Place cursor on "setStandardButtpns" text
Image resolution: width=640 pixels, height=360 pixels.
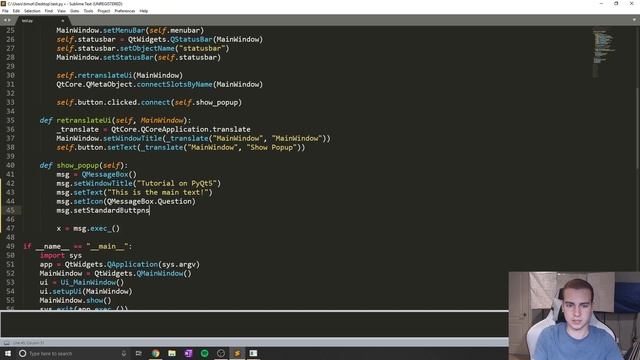(111, 210)
